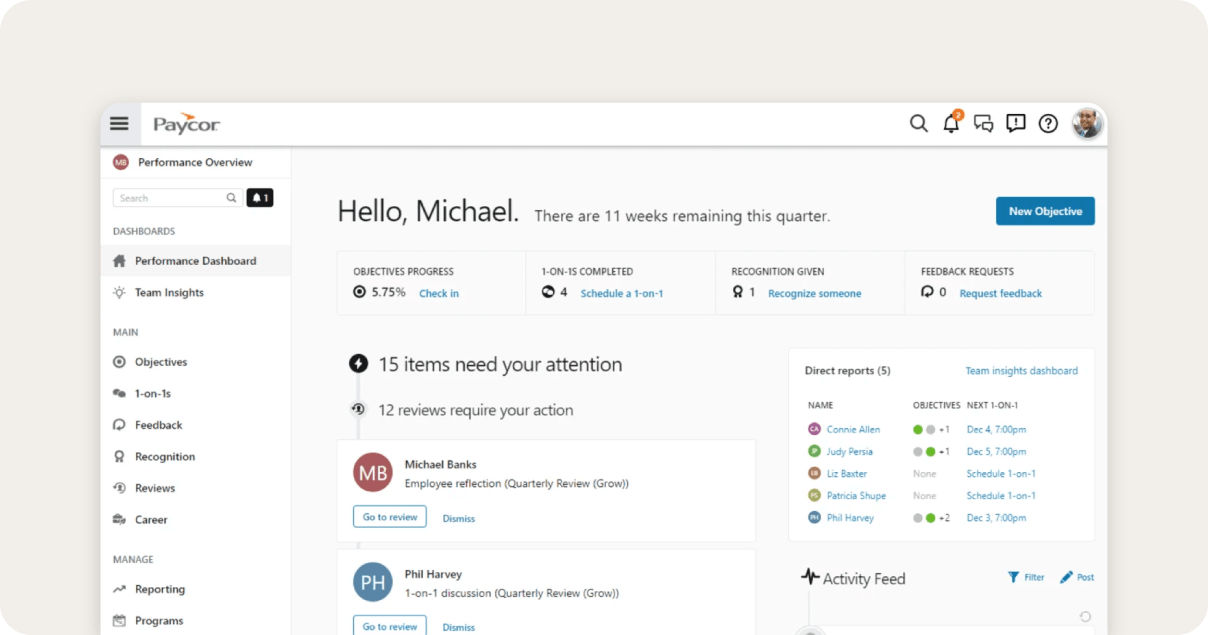This screenshot has width=1208, height=635.
Task: Click the Check in link
Action: [439, 294]
